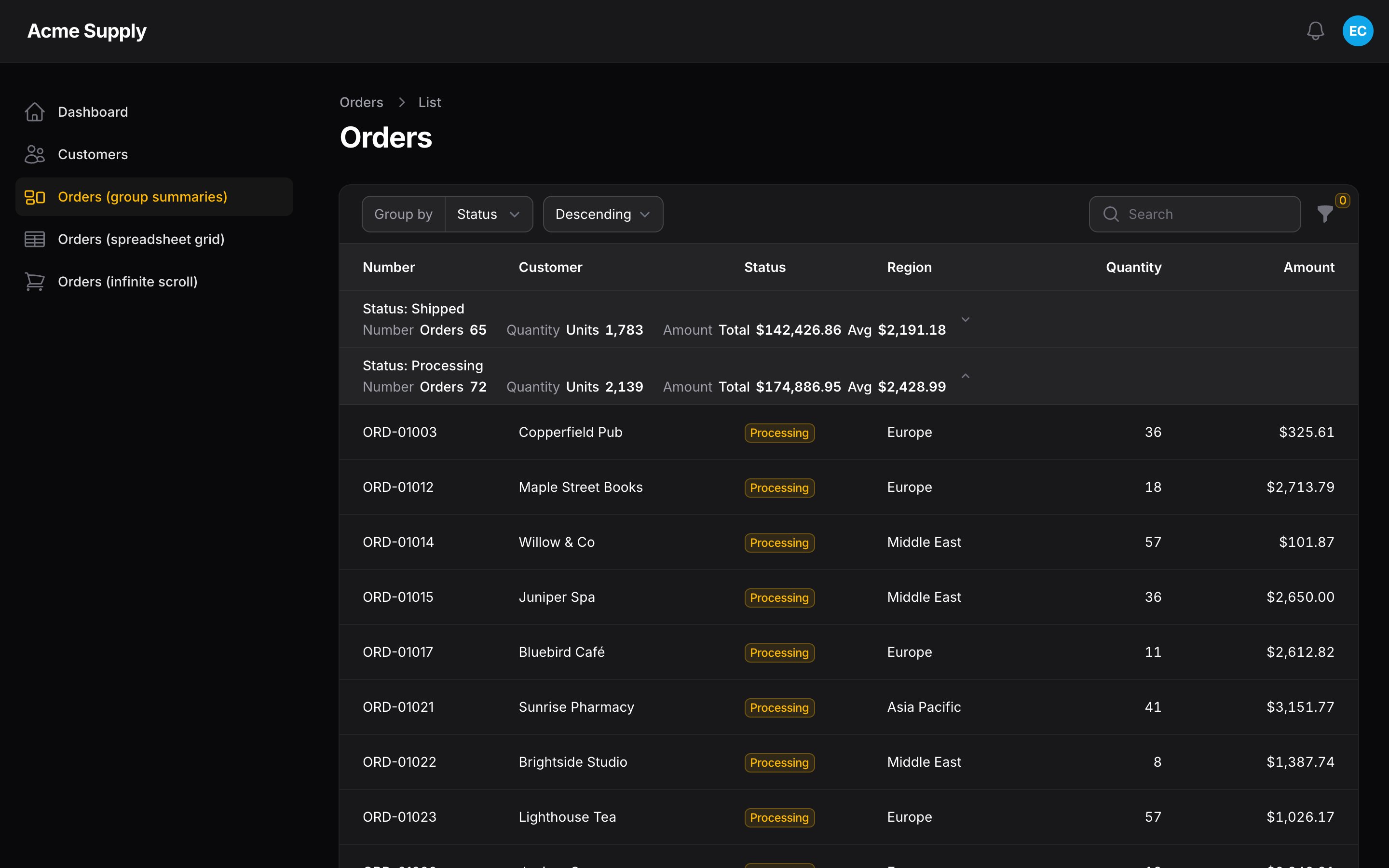Click the search magnifier icon
The width and height of the screenshot is (1389, 868).
(x=1111, y=214)
